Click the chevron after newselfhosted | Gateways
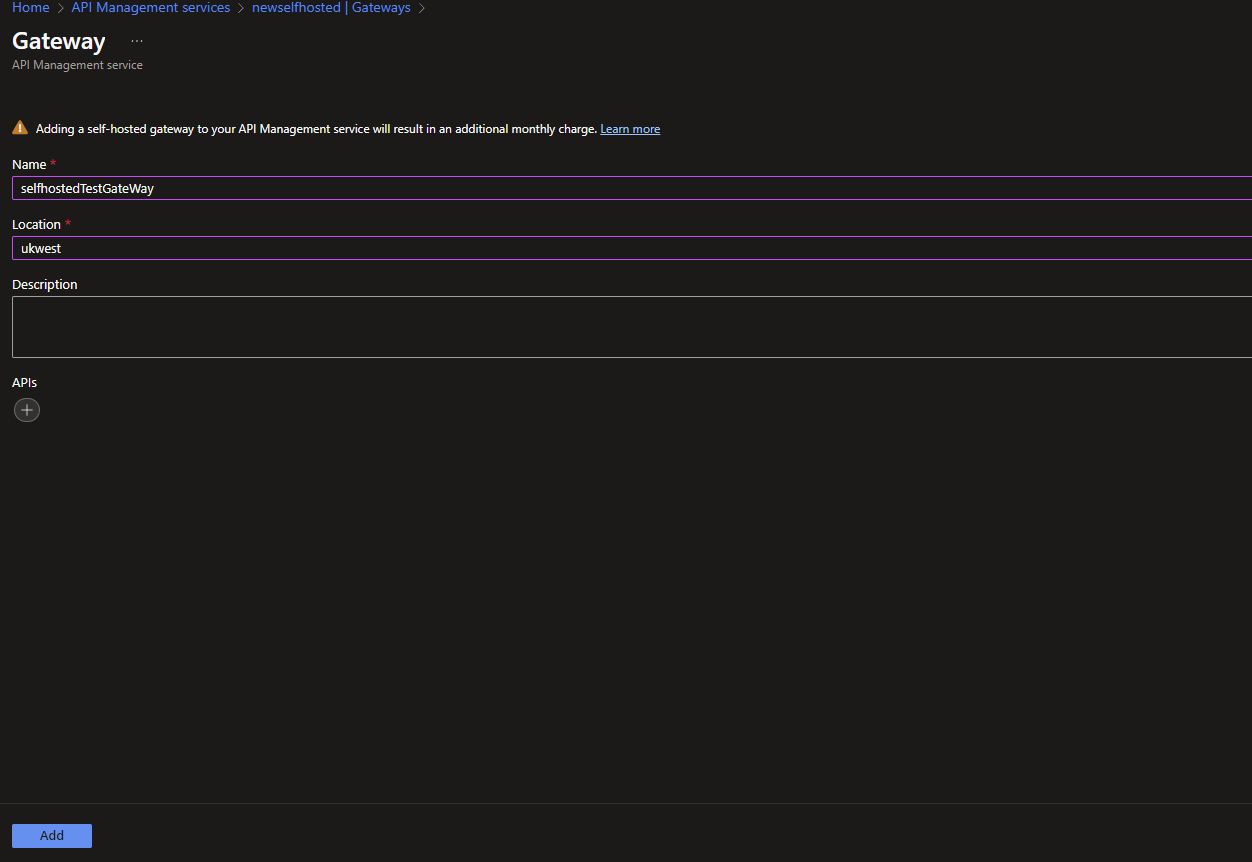Image resolution: width=1252 pixels, height=862 pixels. click(x=421, y=8)
